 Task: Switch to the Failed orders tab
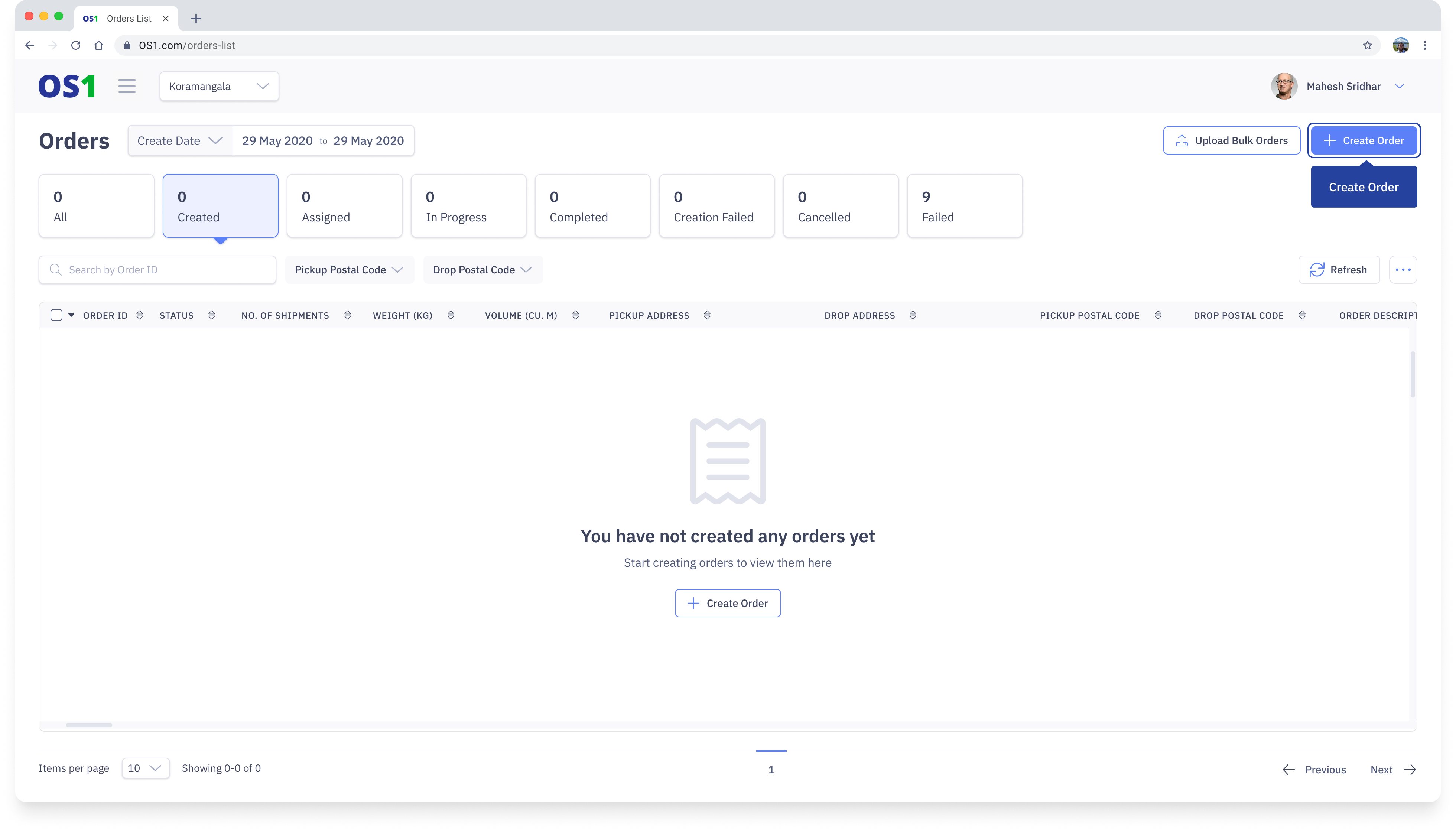965,206
